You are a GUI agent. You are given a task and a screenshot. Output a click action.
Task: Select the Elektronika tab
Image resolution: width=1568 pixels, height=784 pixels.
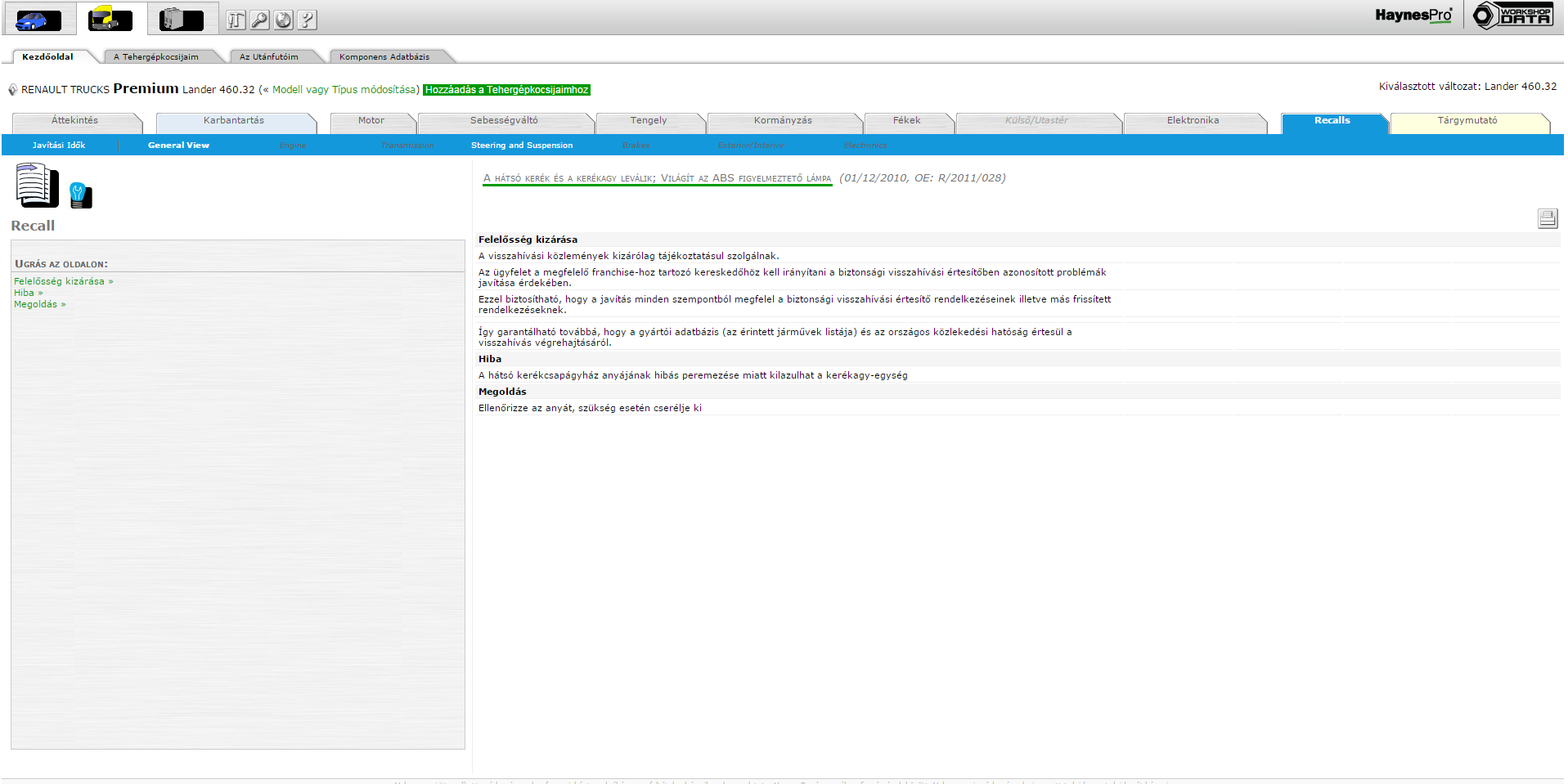click(1193, 121)
